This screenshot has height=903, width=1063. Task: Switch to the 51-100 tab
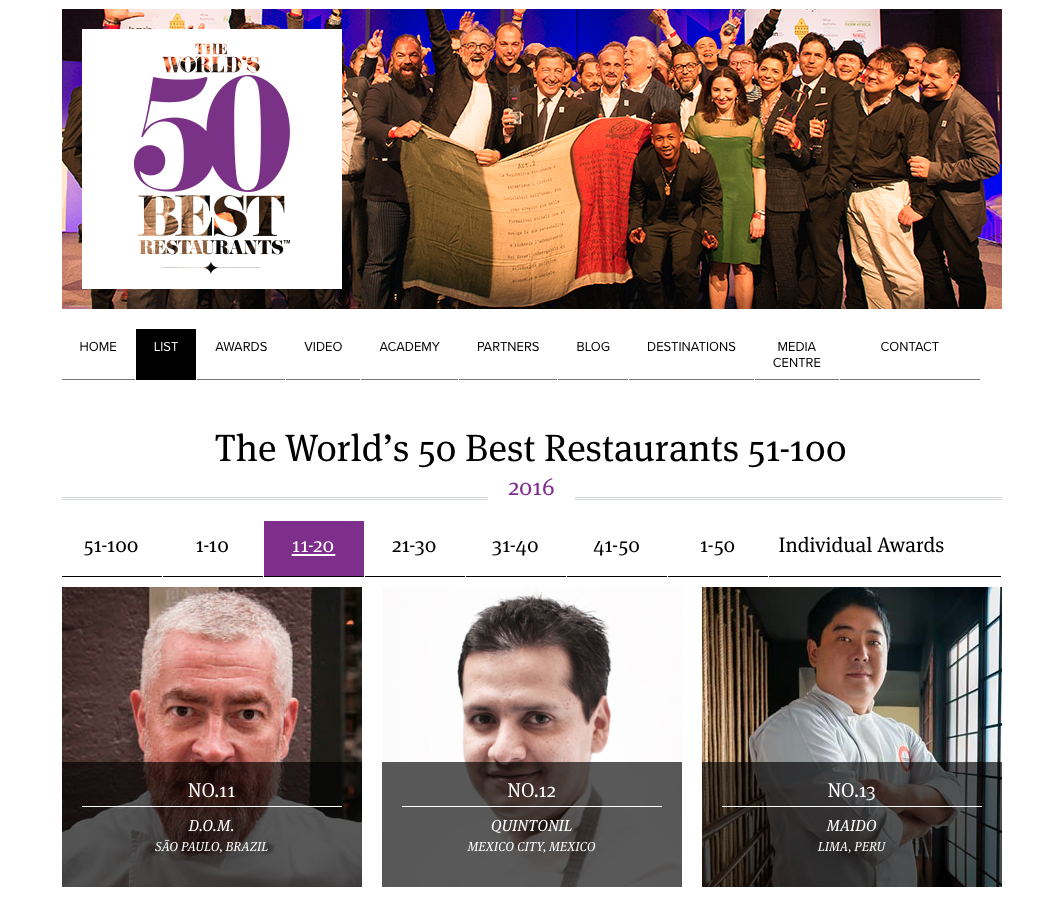[111, 548]
